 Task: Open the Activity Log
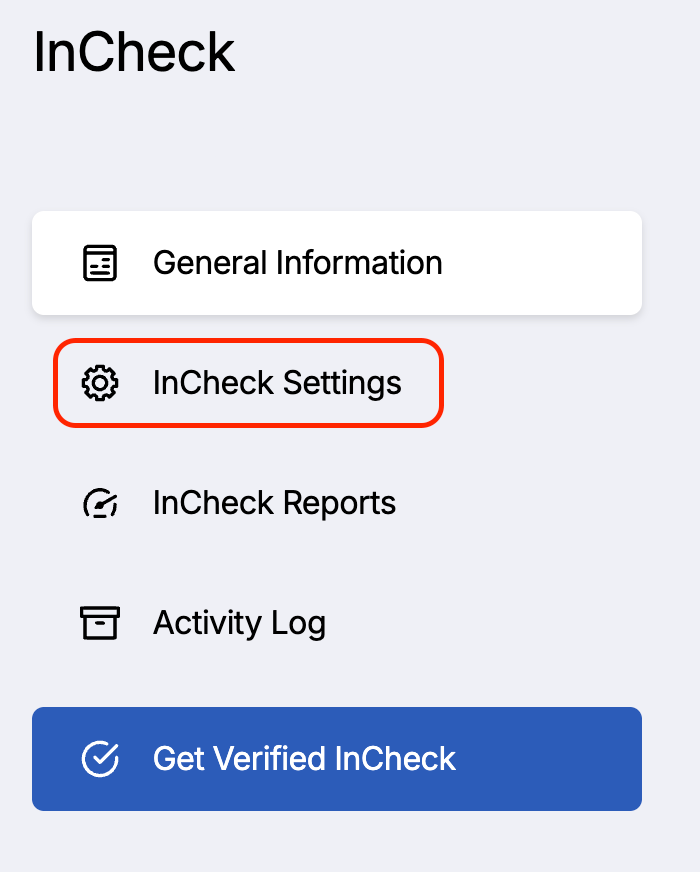[203, 623]
